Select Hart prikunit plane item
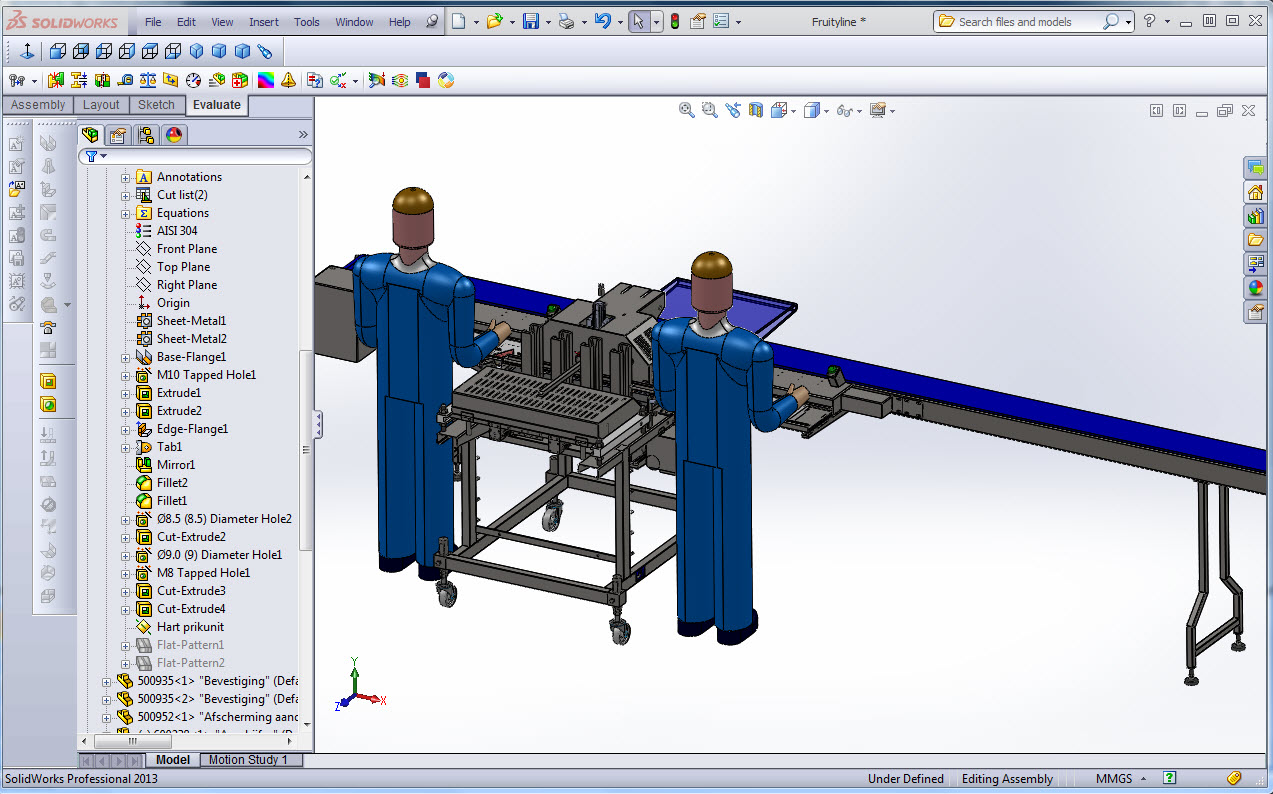1273x794 pixels. click(x=190, y=627)
